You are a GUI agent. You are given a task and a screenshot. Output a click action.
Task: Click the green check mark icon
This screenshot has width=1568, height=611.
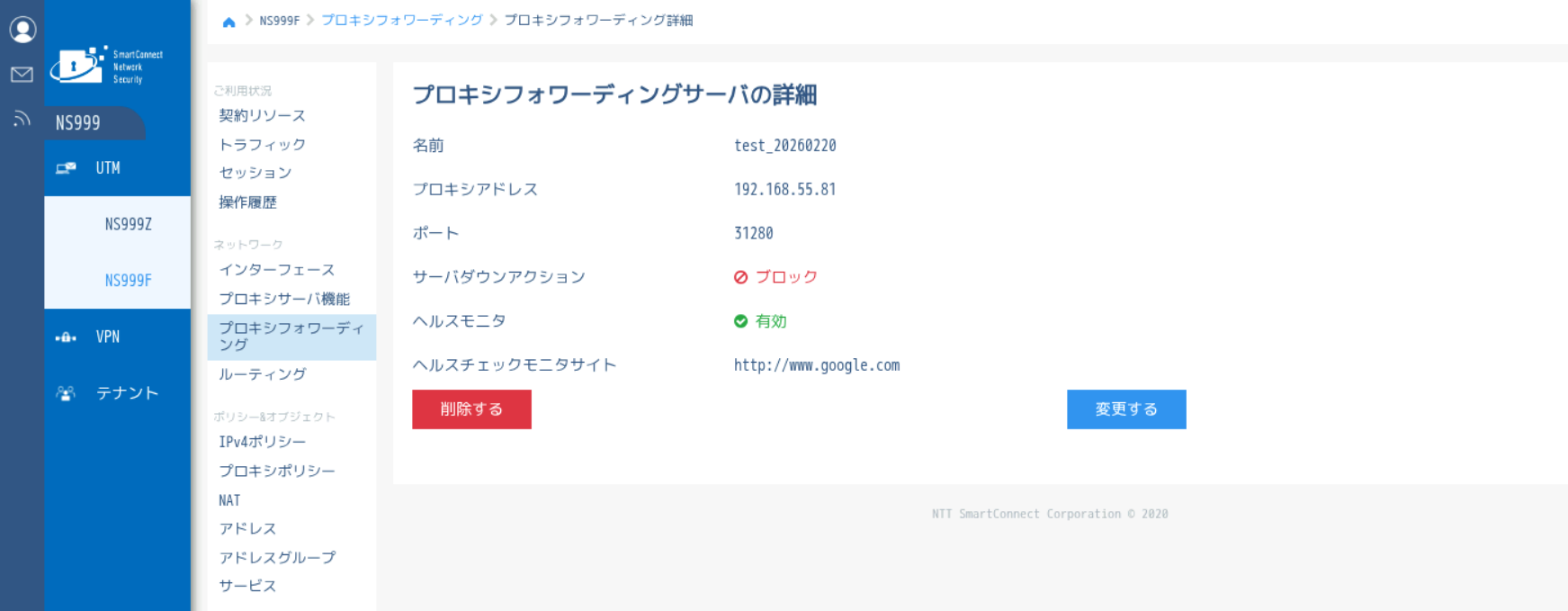click(x=741, y=321)
